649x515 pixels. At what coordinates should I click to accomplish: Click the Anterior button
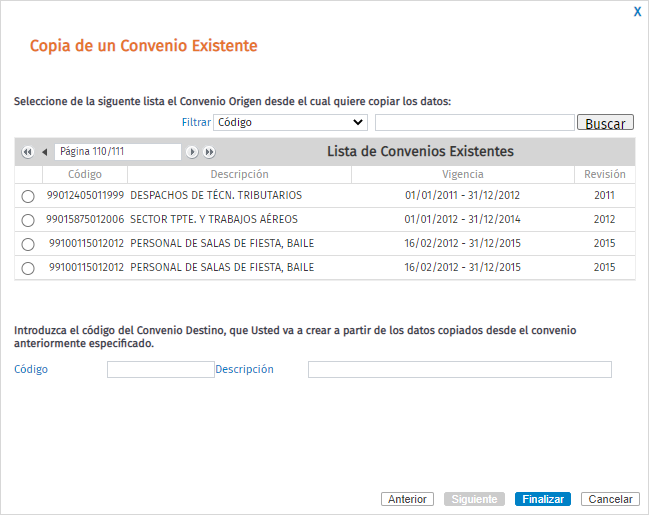pos(407,499)
